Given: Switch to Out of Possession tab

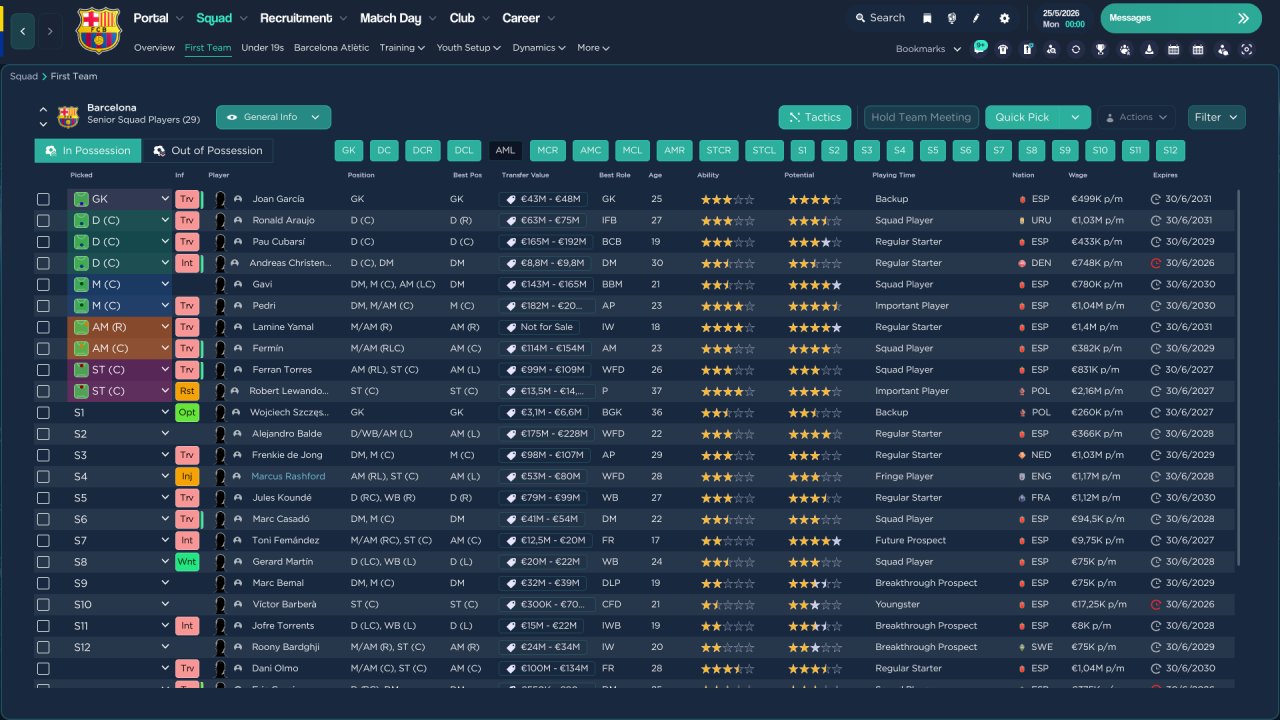Looking at the screenshot, I should pyautogui.click(x=207, y=151).
